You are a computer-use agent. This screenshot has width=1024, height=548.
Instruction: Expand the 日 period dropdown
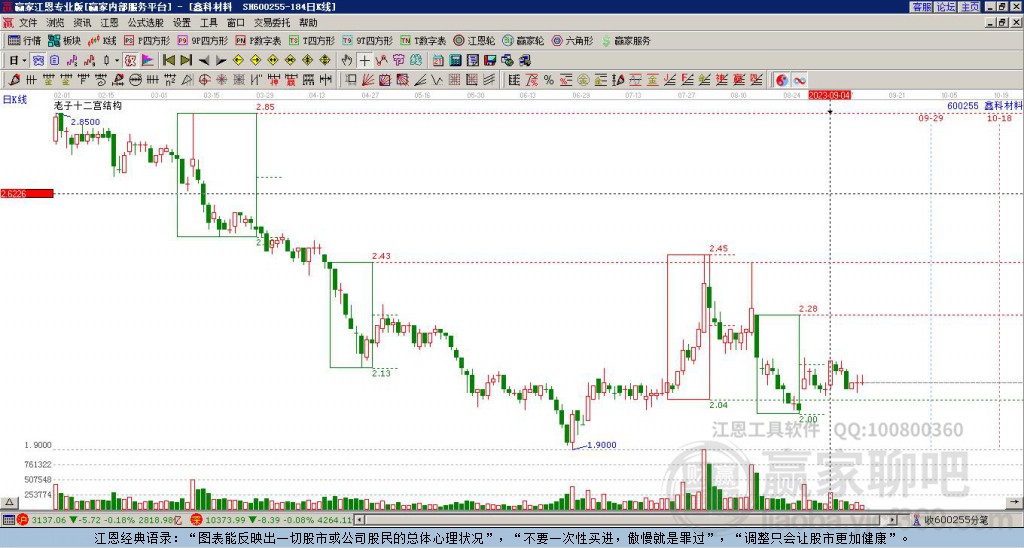pos(24,60)
